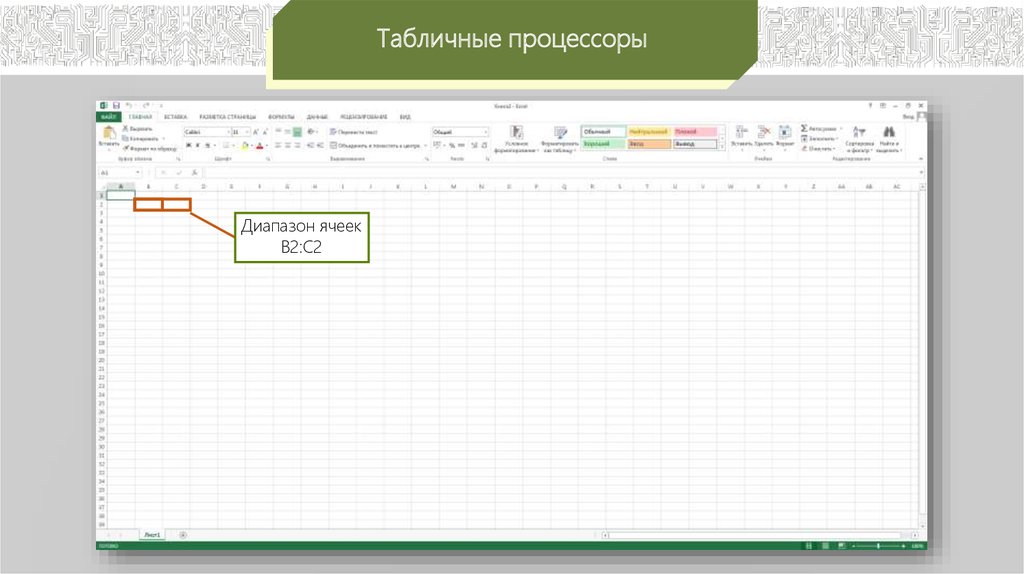The width and height of the screenshot is (1024, 574).
Task: Apply the Output (Вывод) cell style
Action: (x=695, y=144)
